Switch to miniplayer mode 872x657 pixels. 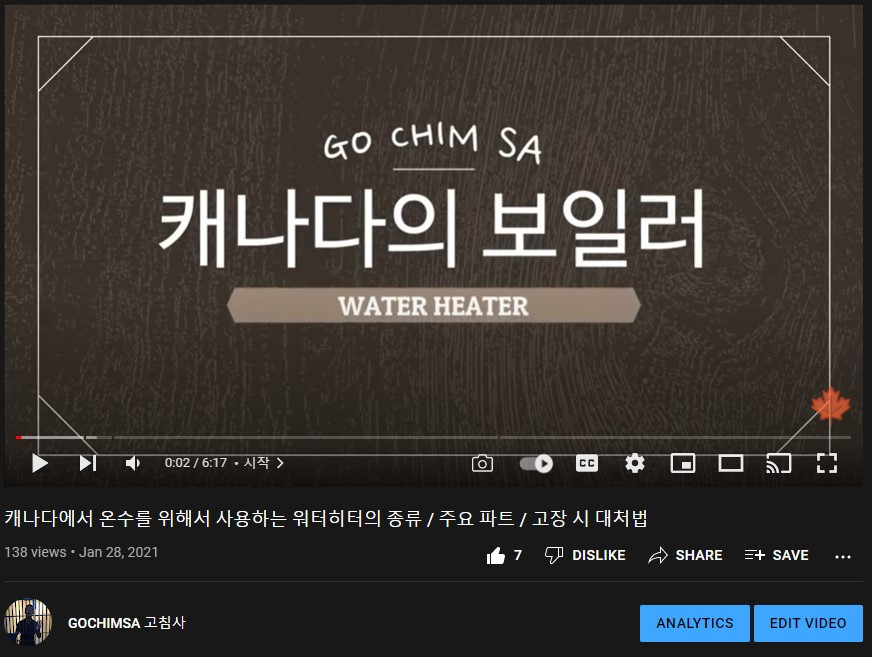point(683,463)
